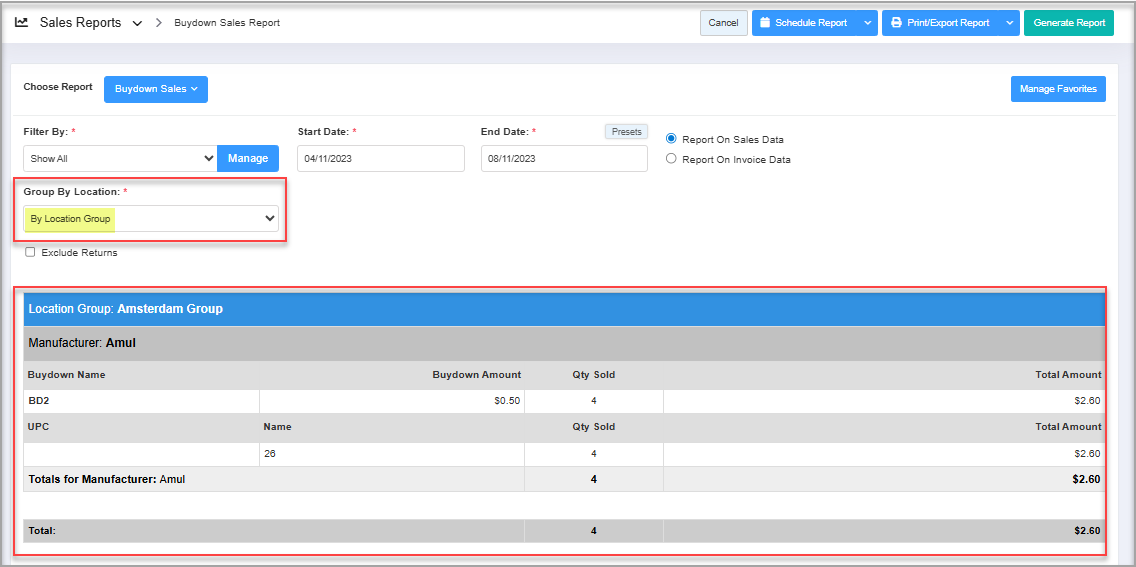Expand the Sales Reports menu chevron
1136x567 pixels.
point(137,23)
